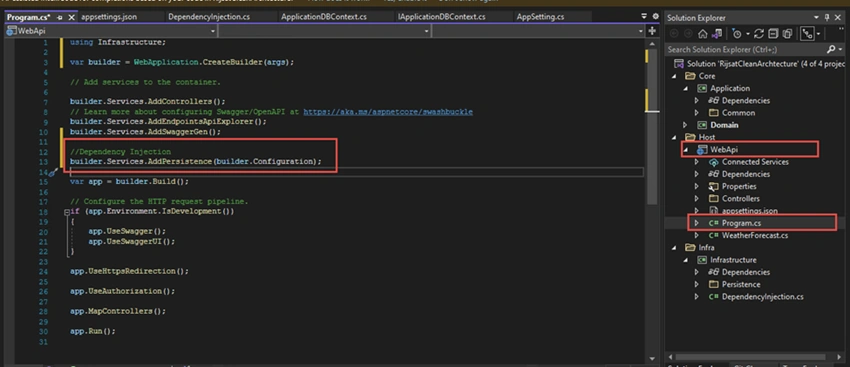Click Solution Explorer navigate forward arrow

(x=688, y=34)
